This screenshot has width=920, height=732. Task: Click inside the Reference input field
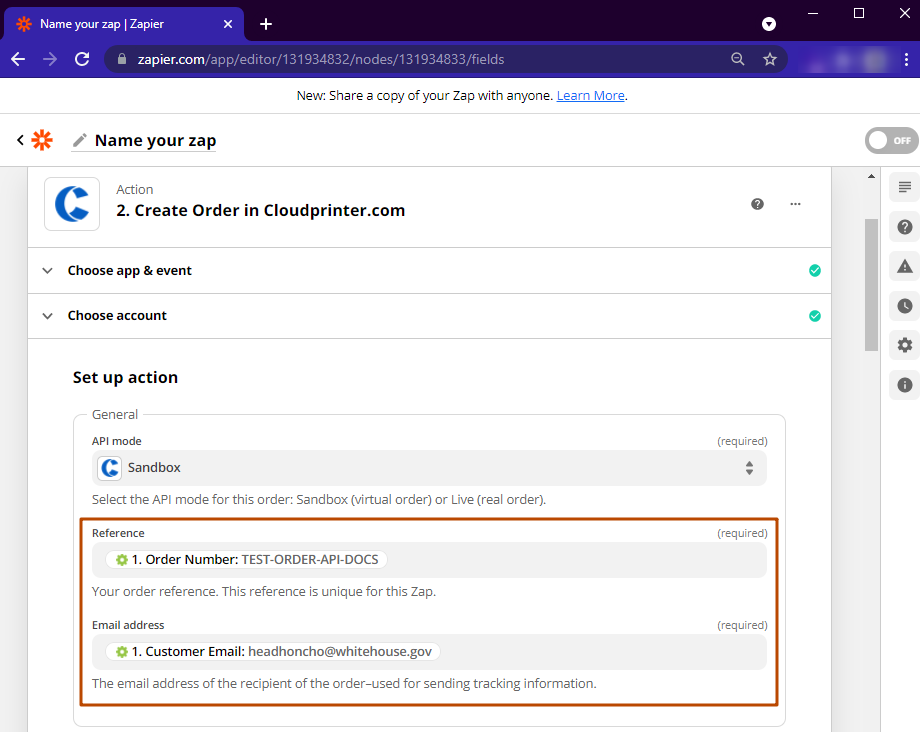click(429, 560)
